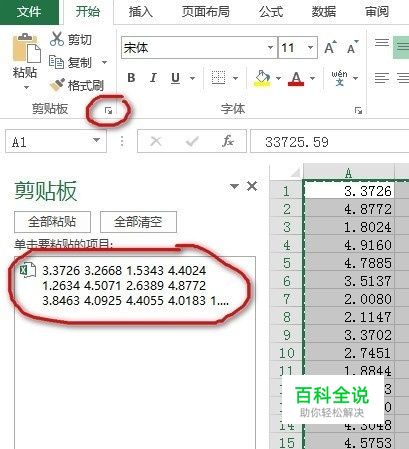Switch to the 审阅 (Review) tab
Viewport: 409px width, 449px height.
[x=377, y=12]
